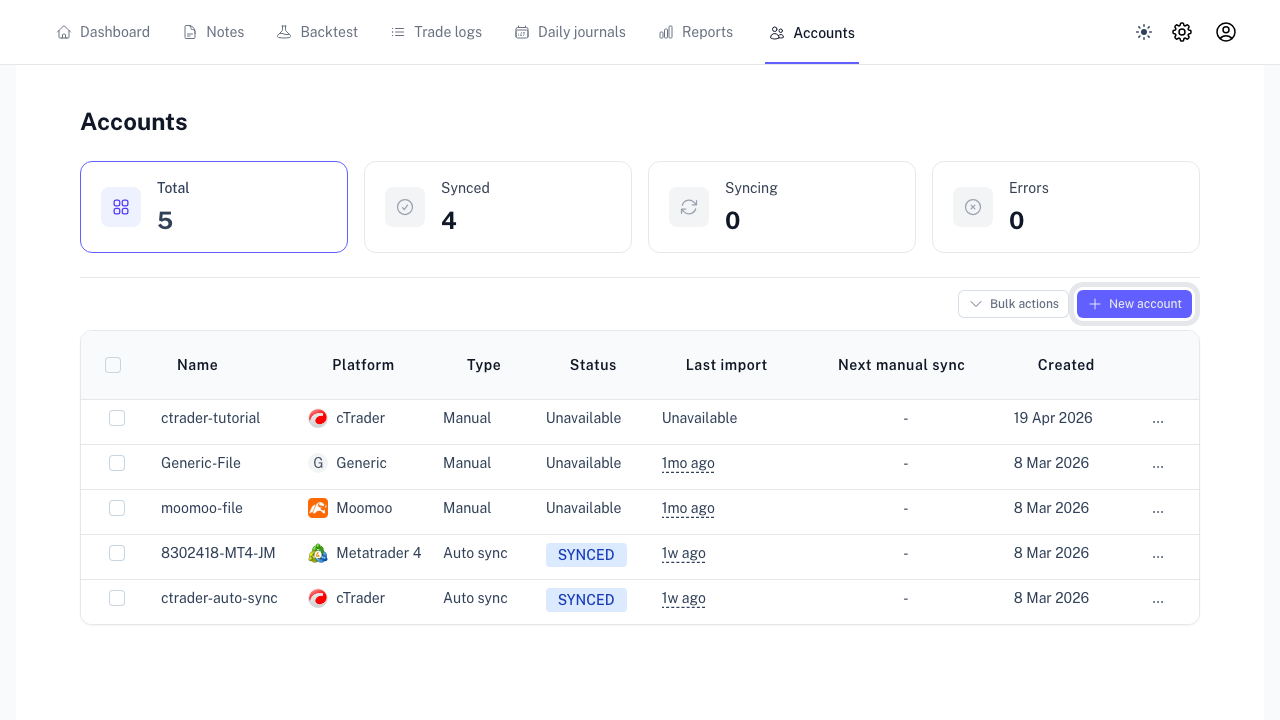Click the New account button
This screenshot has height=720, width=1280.
(x=1134, y=304)
